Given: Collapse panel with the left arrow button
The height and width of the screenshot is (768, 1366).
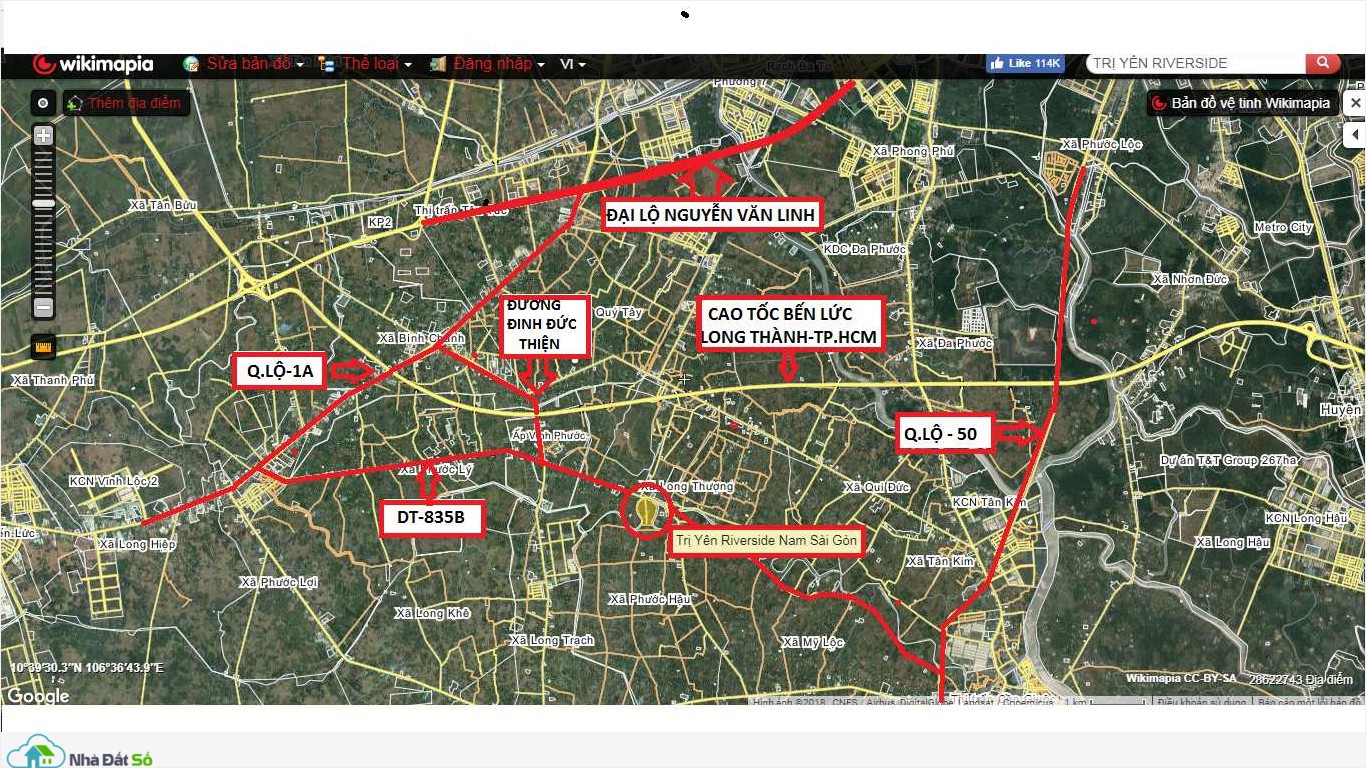Looking at the screenshot, I should coord(1356,134).
